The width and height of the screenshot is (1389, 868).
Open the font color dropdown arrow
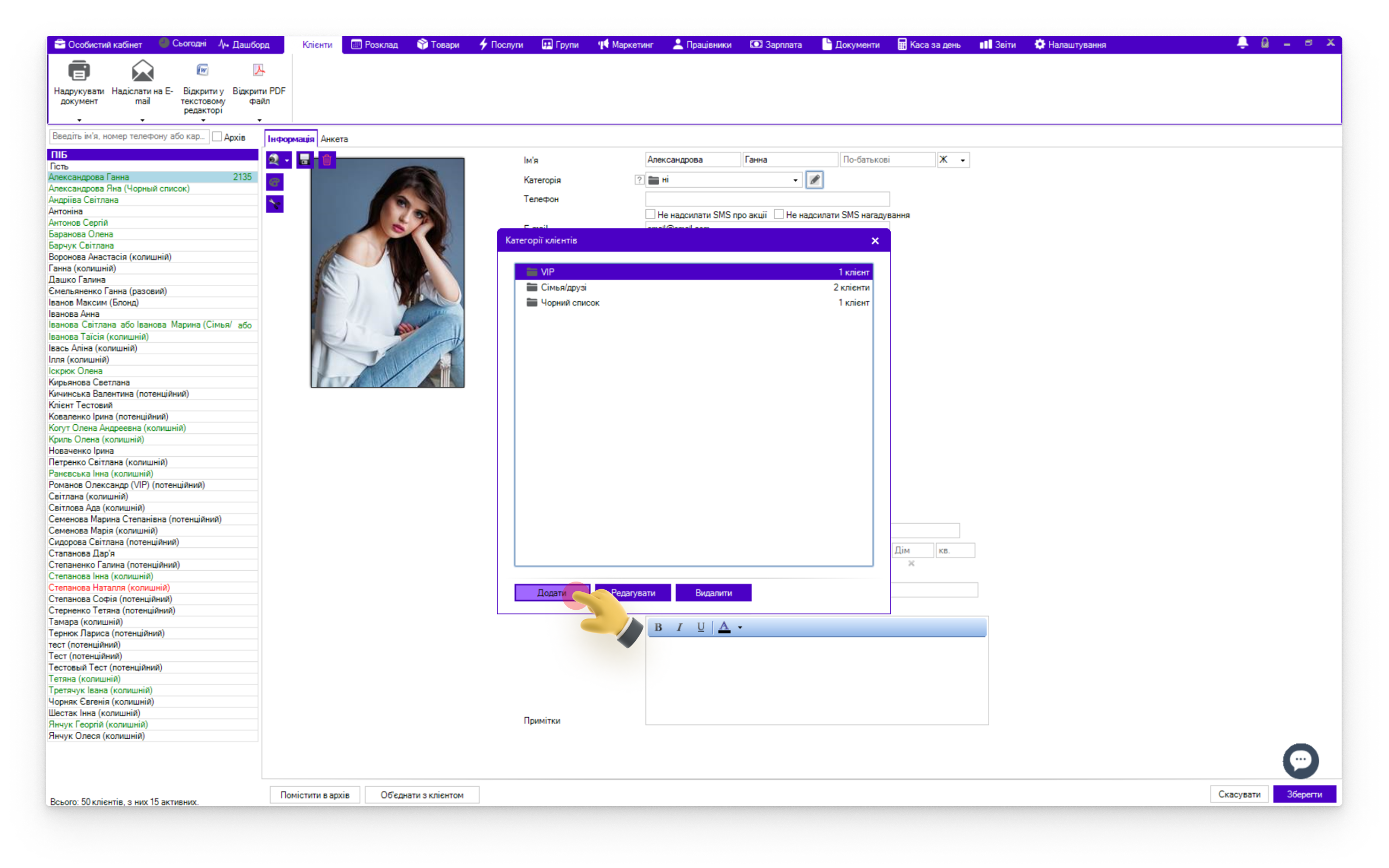coord(740,628)
